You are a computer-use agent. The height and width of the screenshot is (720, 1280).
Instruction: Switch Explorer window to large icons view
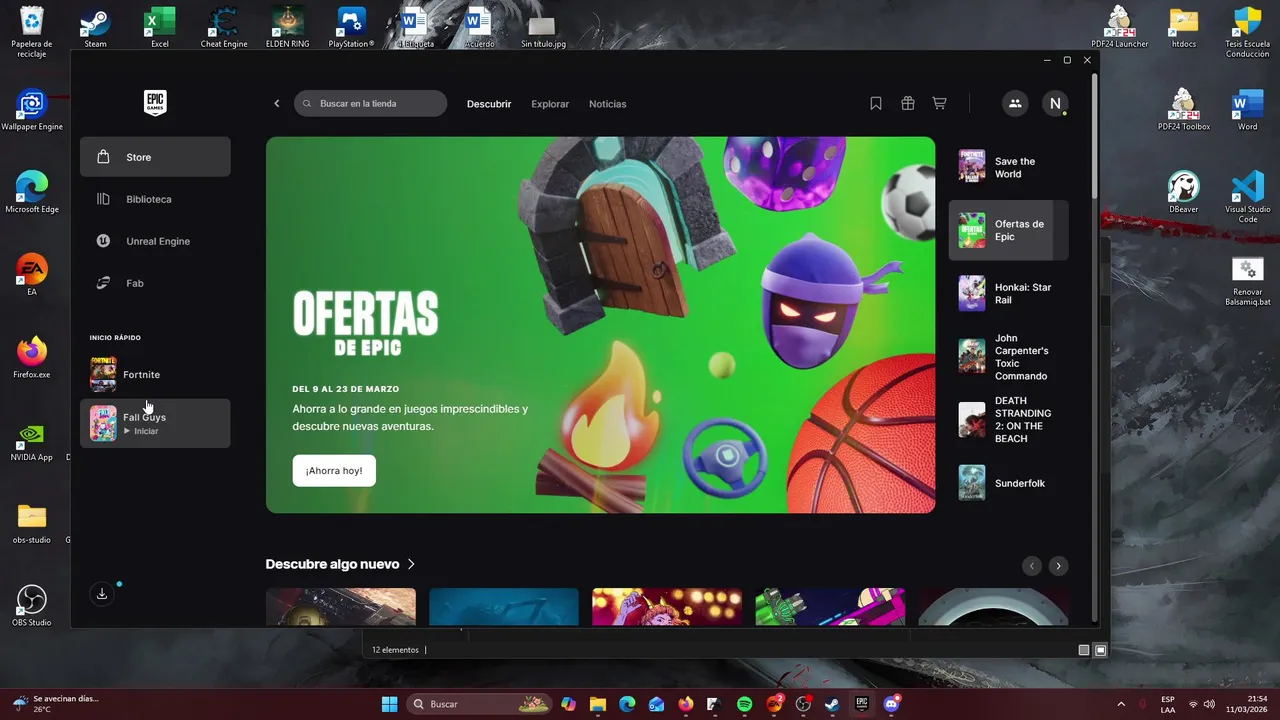(1101, 650)
